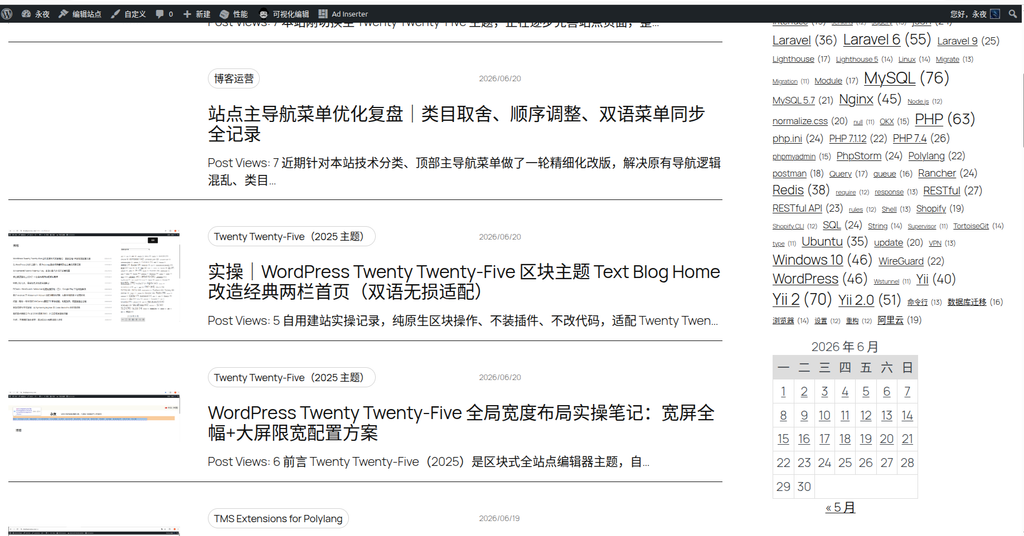This screenshot has height=536, width=1024.
Task: Open the 数据库迁移 tag
Action: [967, 302]
